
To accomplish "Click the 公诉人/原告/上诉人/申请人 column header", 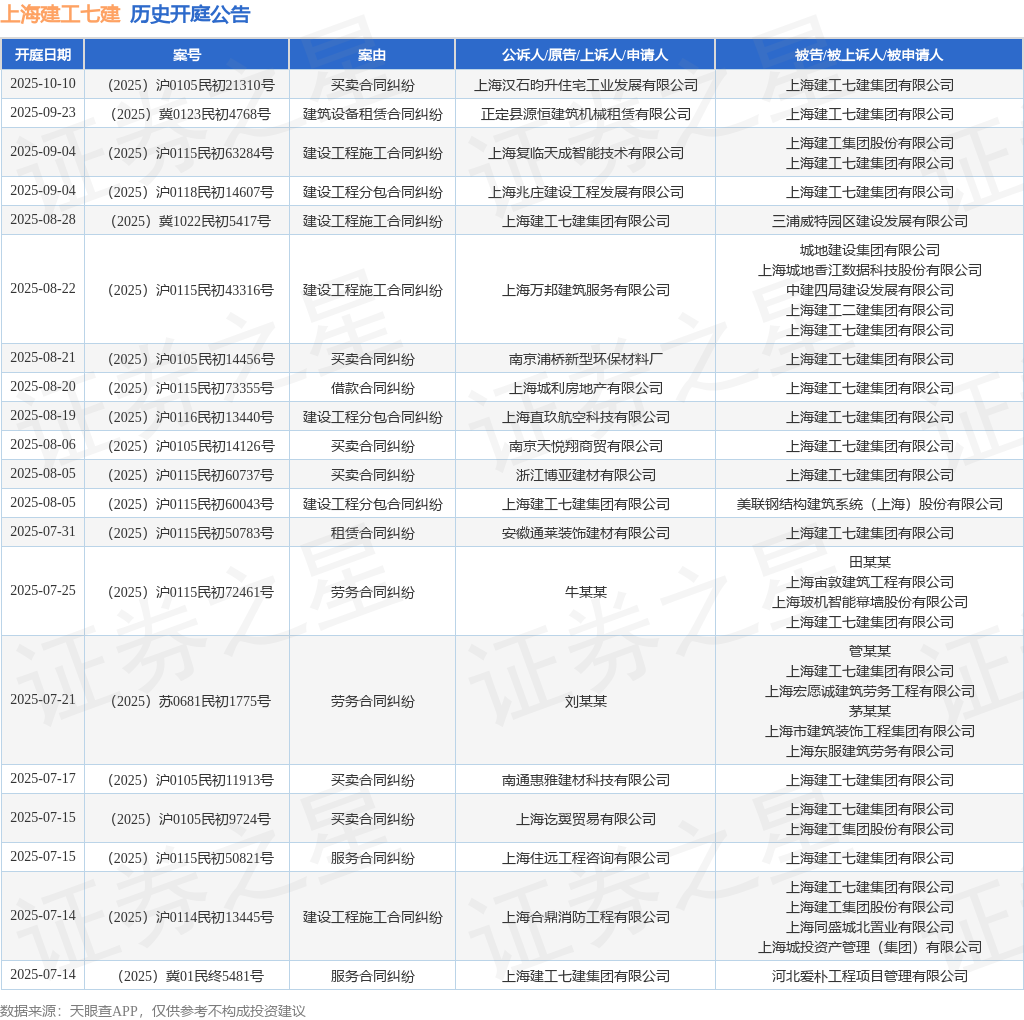I will point(585,55).
